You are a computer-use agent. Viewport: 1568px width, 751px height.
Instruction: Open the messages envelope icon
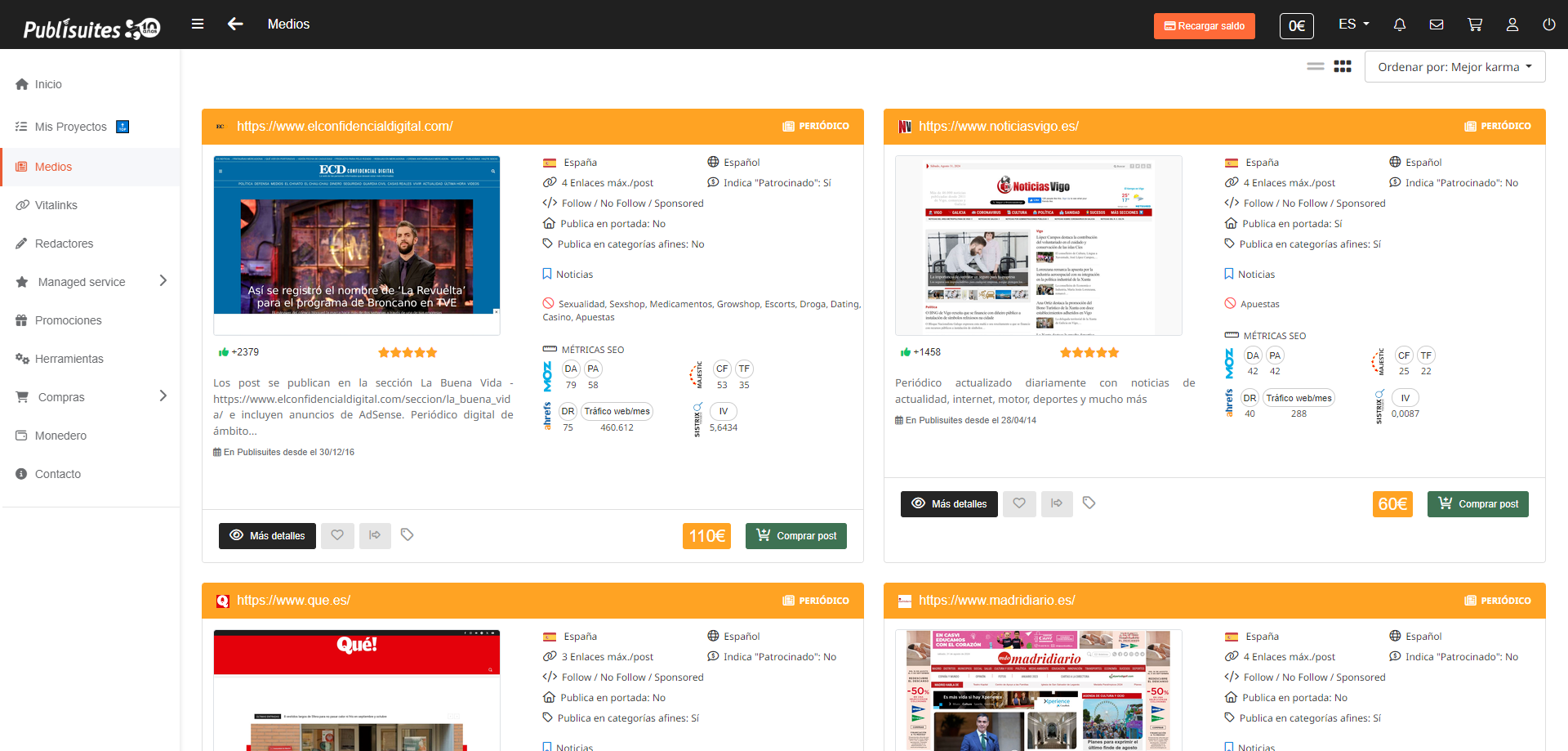[x=1437, y=25]
